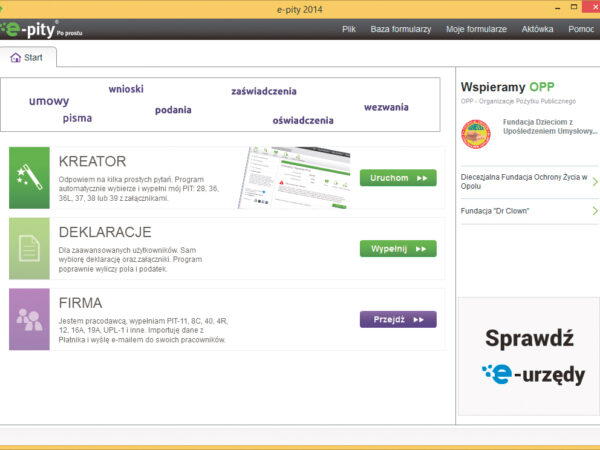Open the Aktówka menu
The image size is (600, 450).
[x=537, y=29]
